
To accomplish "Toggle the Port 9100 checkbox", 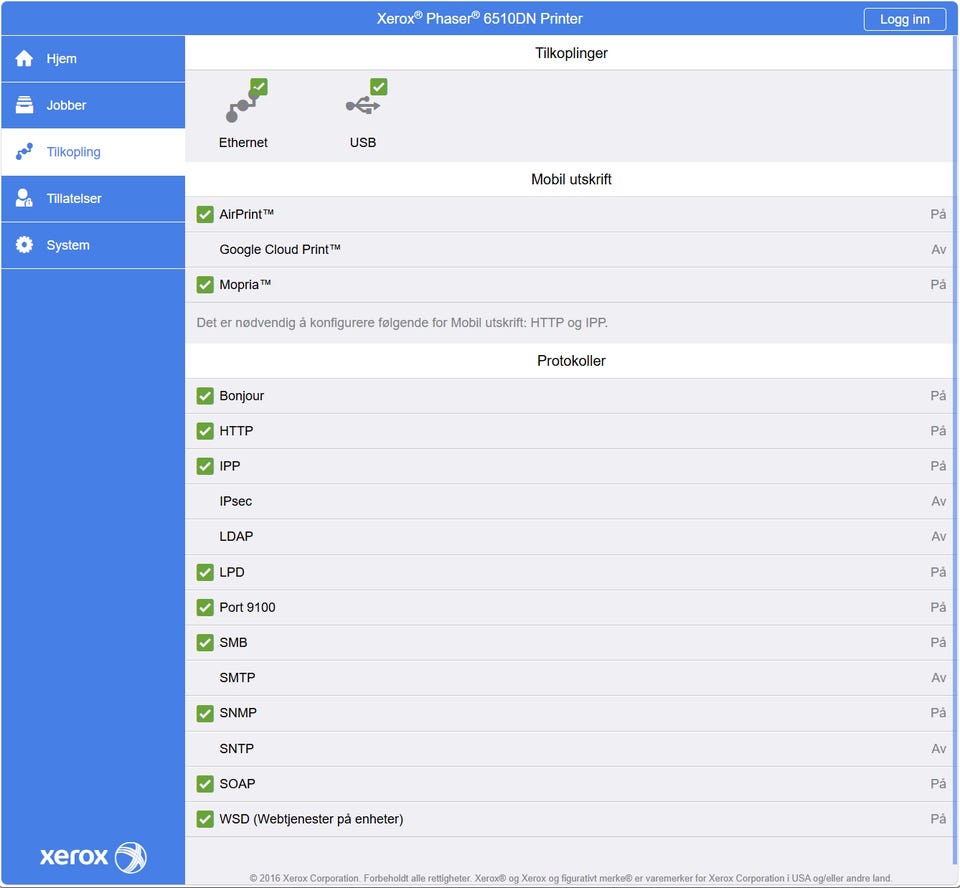I will pyautogui.click(x=205, y=608).
